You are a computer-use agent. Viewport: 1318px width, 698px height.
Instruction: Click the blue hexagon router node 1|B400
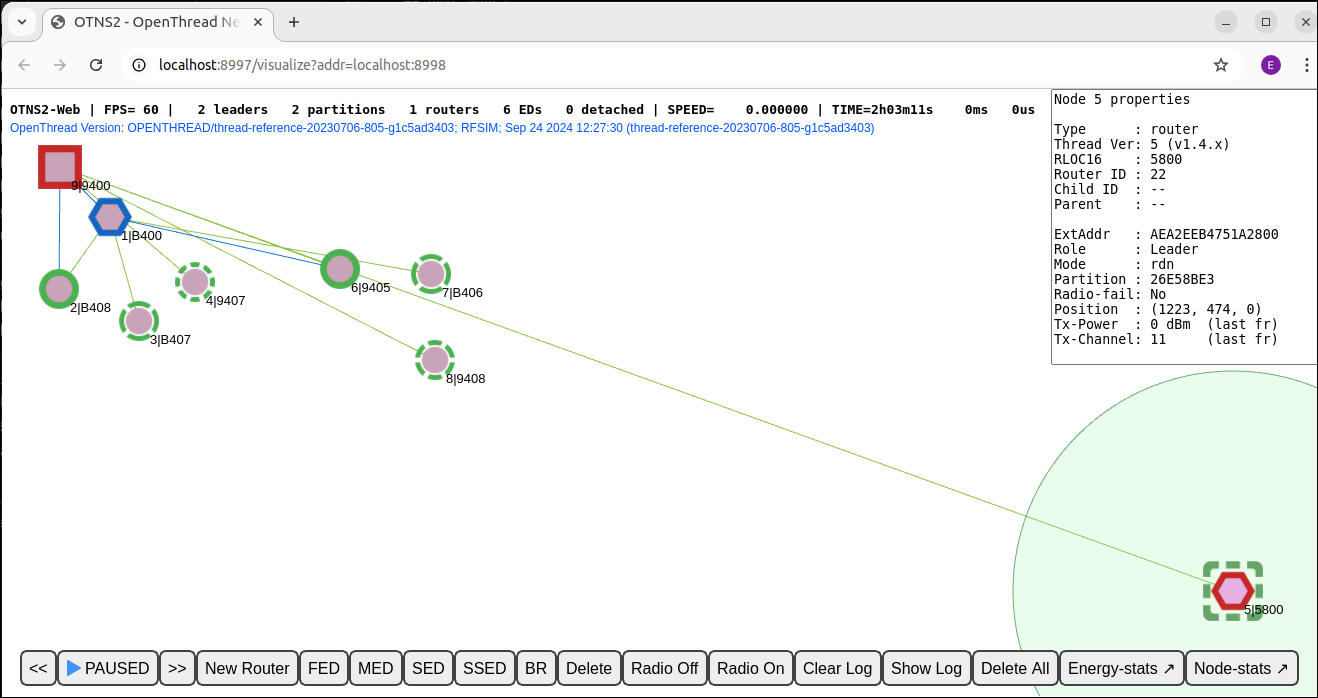tap(110, 216)
